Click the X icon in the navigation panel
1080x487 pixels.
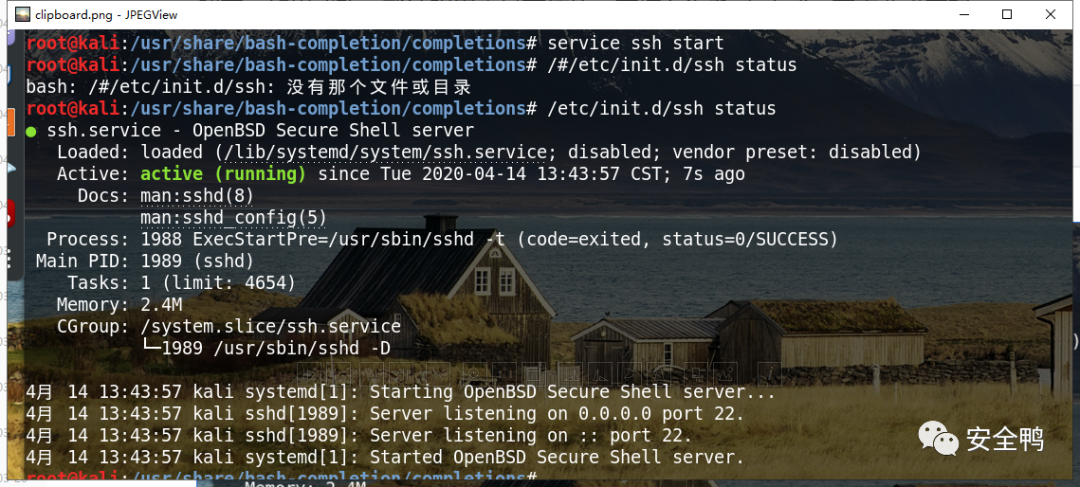pyautogui.click(x=438, y=374)
